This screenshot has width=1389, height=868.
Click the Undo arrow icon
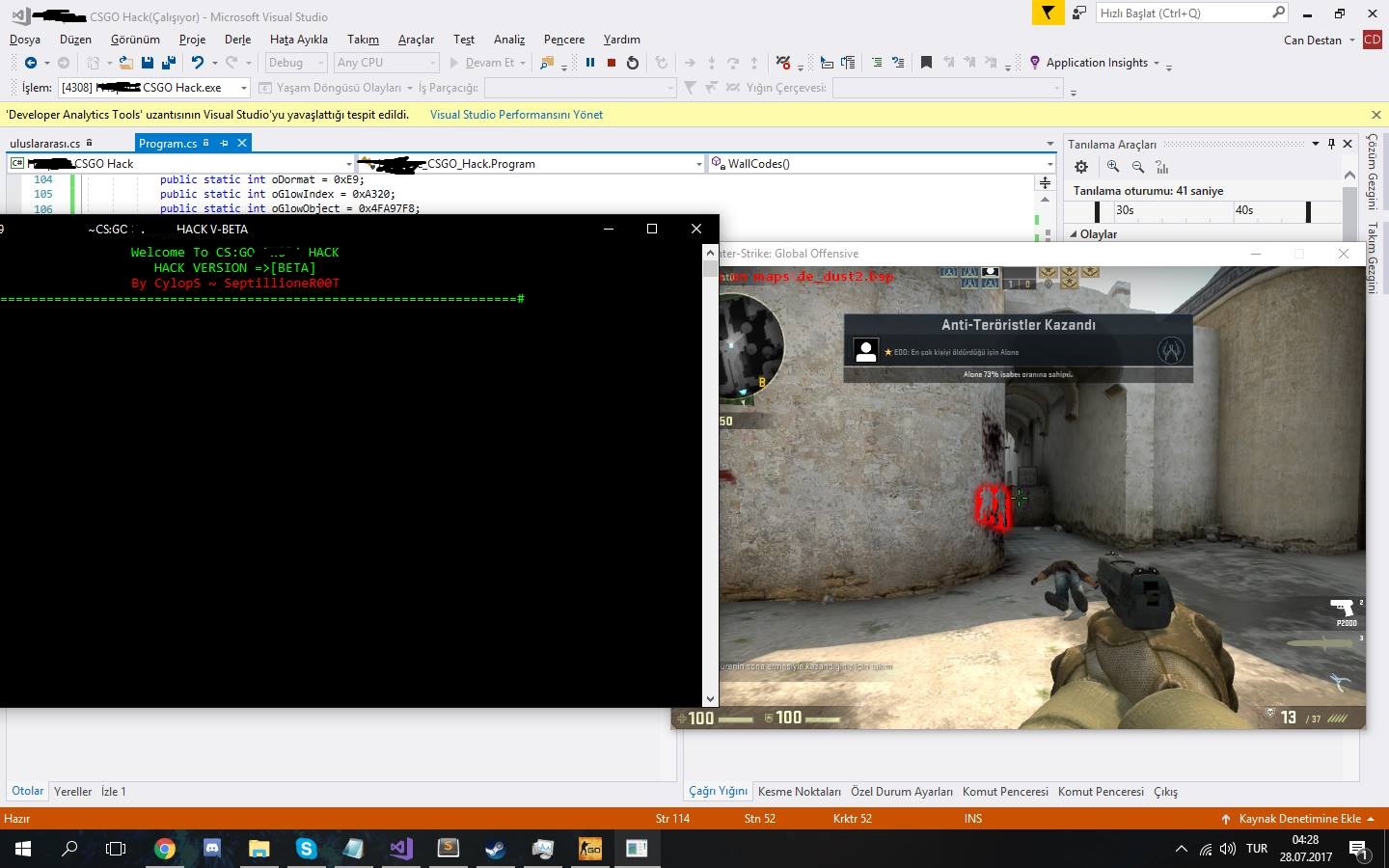click(x=198, y=63)
